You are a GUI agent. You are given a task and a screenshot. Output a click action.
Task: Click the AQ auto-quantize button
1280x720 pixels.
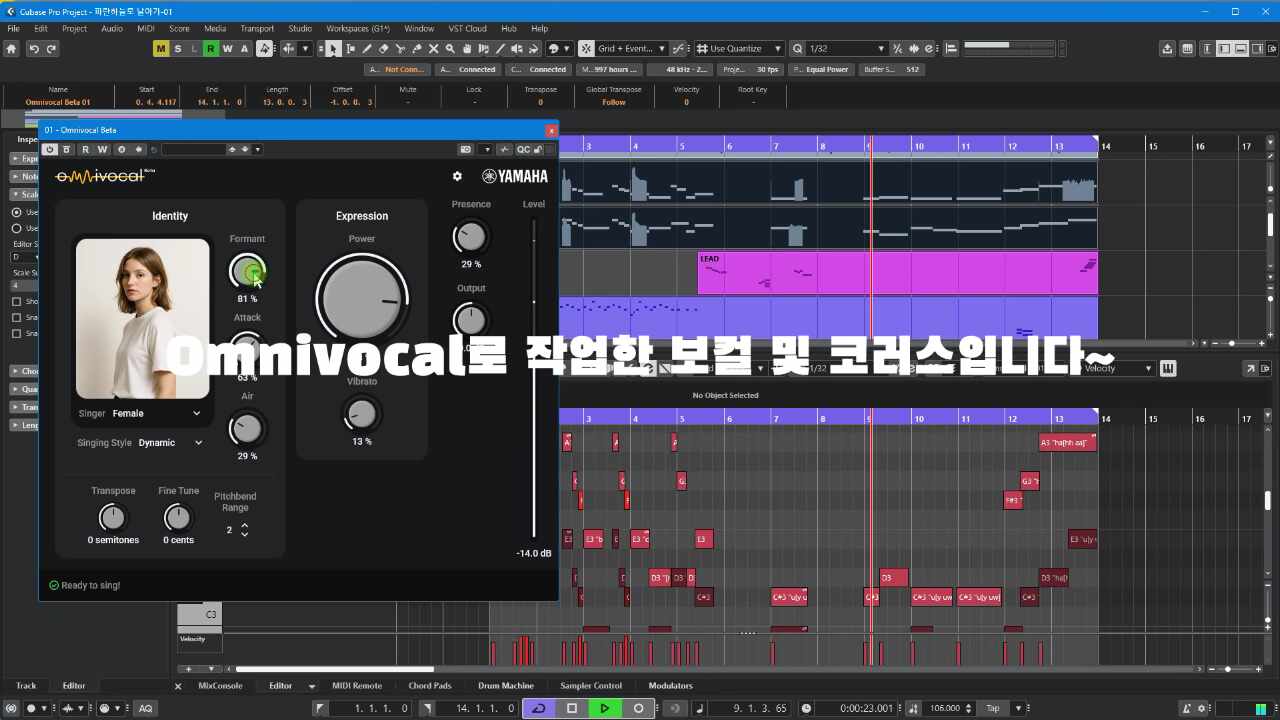click(x=145, y=708)
